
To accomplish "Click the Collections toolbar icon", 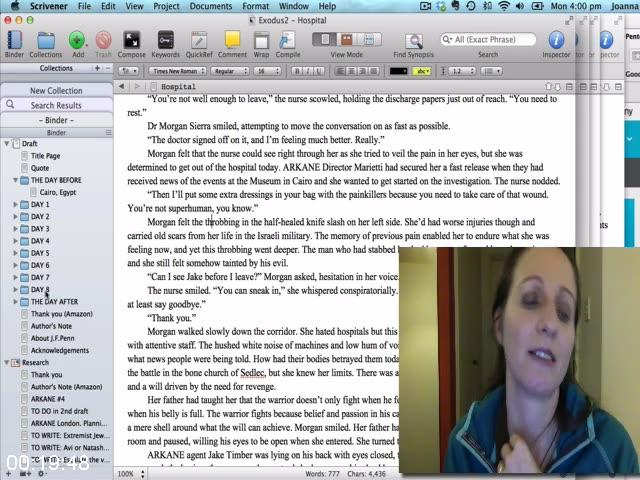I will [46, 41].
